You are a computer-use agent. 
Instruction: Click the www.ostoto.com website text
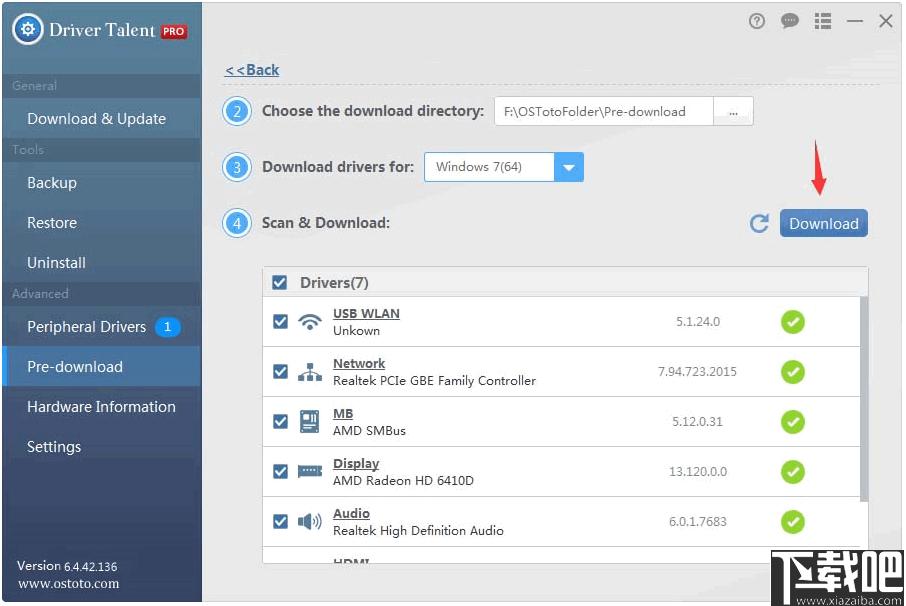pos(69,583)
